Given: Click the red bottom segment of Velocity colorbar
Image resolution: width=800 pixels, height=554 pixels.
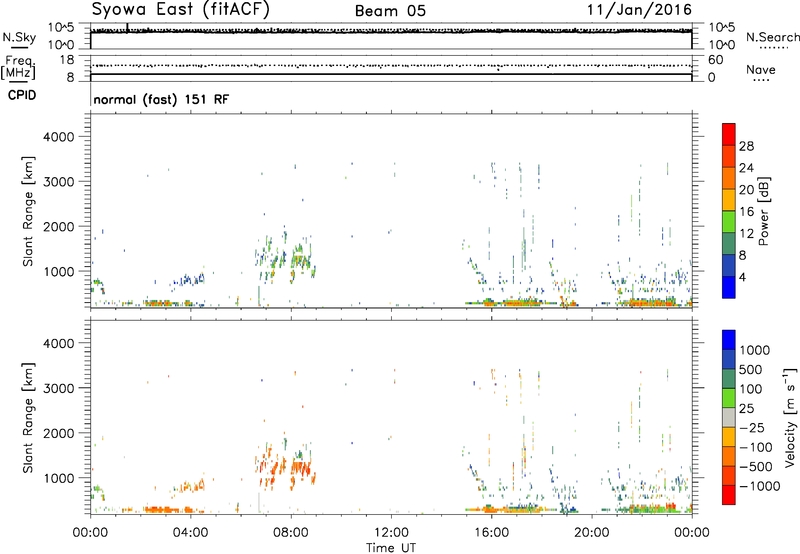Looking at the screenshot, I should point(729,495).
